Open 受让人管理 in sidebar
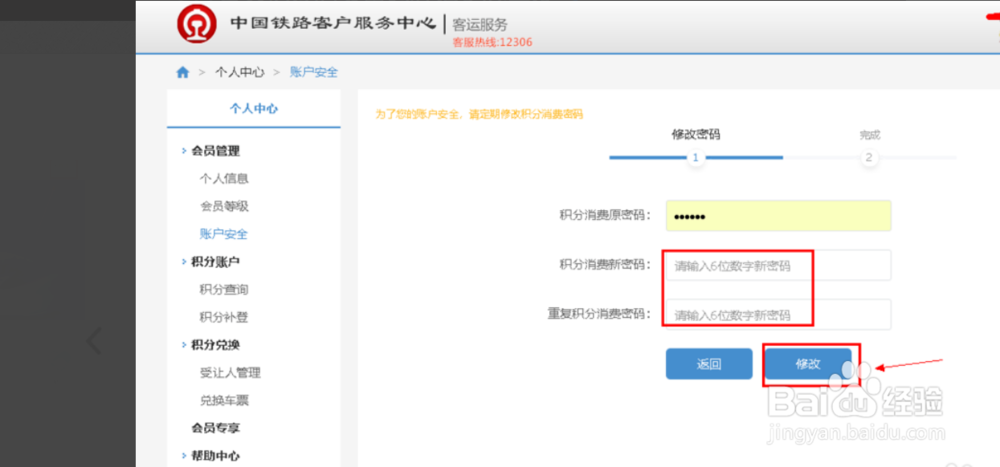This screenshot has width=1000, height=467. coord(230,373)
